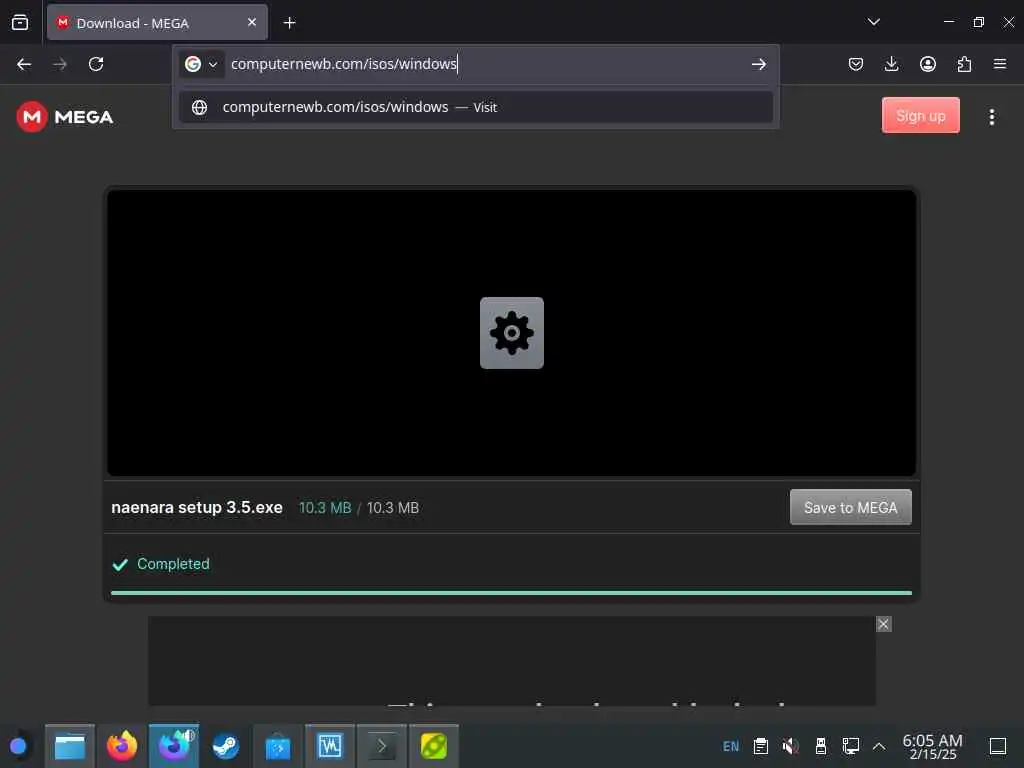Switch to Firefox Developer Edition taskbar icon
This screenshot has width=1024, height=768.
[x=174, y=746]
